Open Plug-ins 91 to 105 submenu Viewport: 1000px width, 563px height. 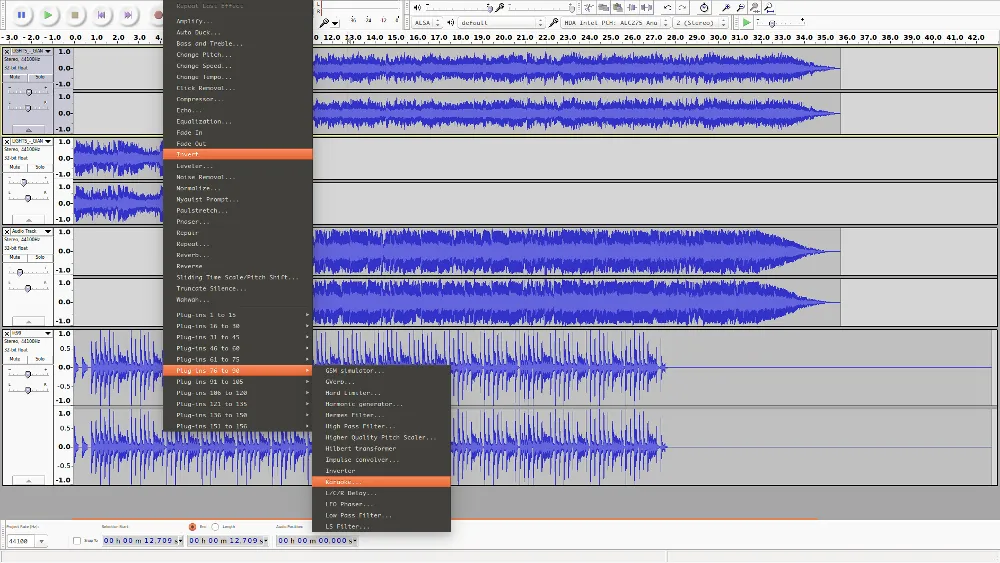click(237, 382)
